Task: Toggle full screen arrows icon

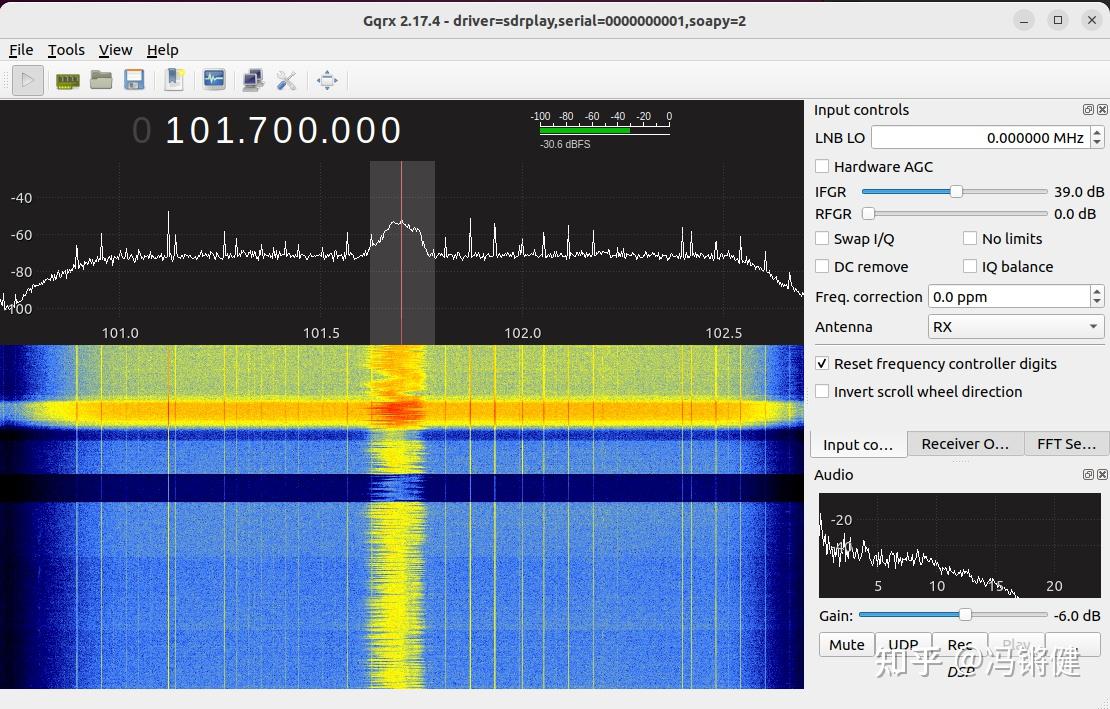Action: click(x=327, y=81)
